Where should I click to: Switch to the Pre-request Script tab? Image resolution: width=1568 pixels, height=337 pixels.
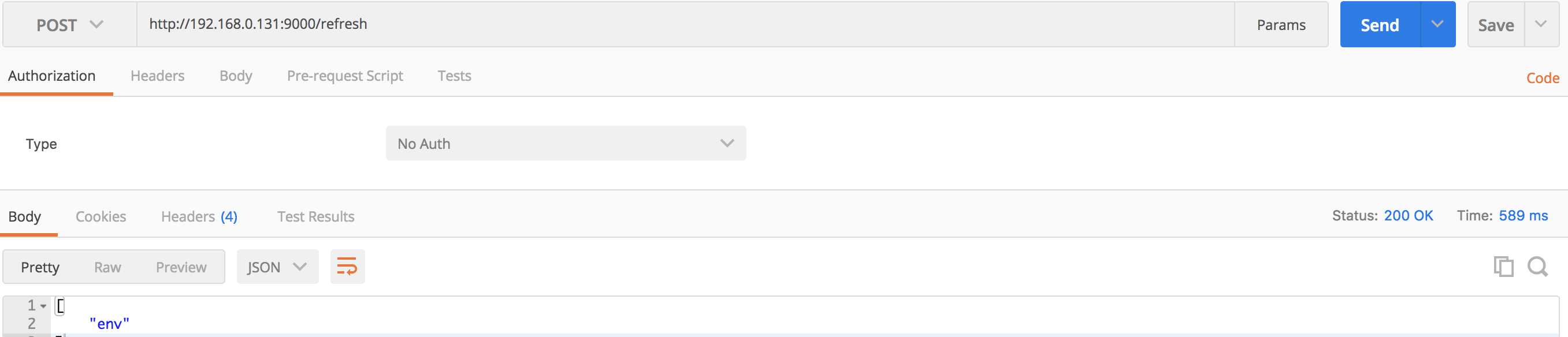coord(344,76)
